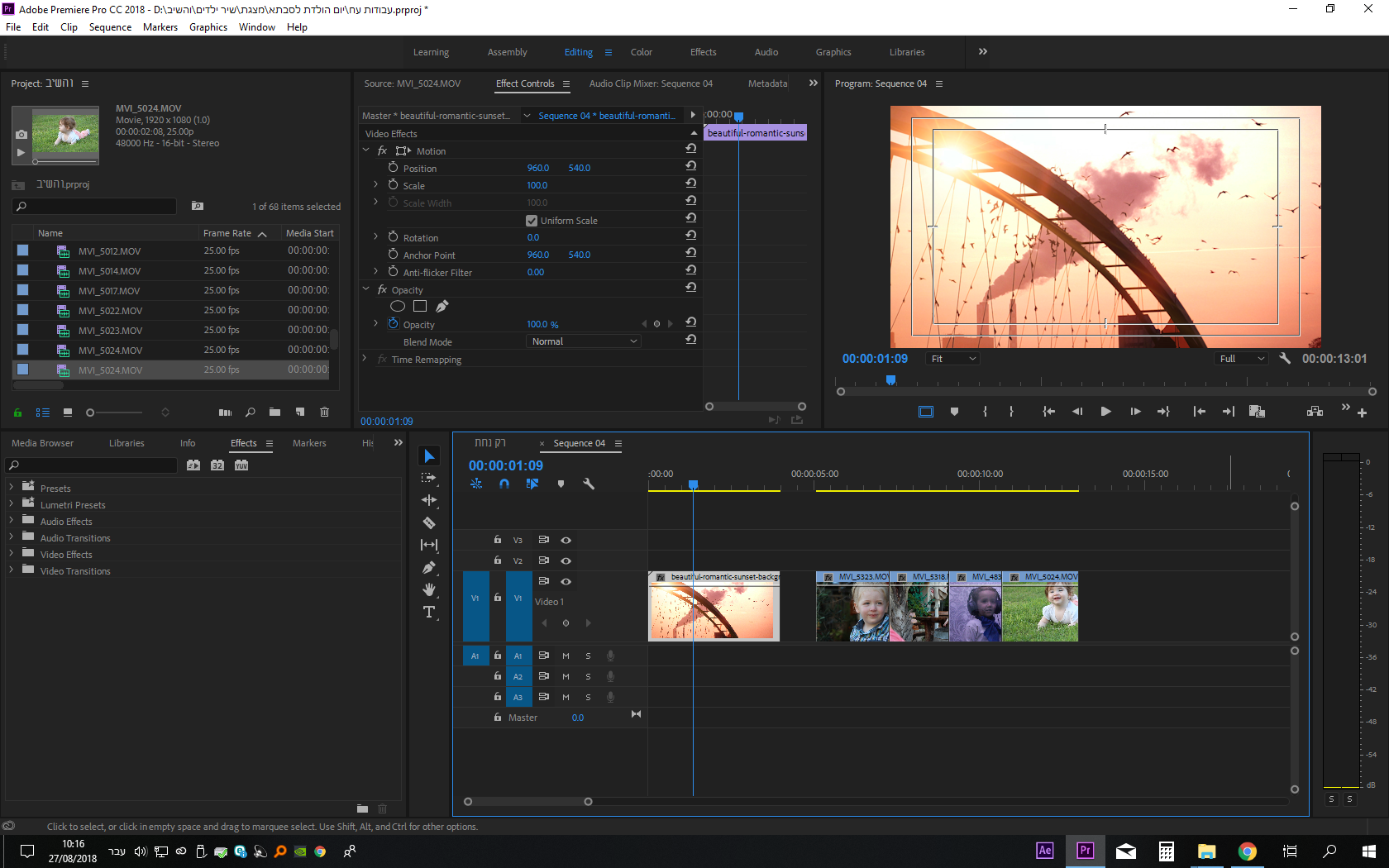Select the Ripple Edit tool
Screen dimensions: 1389x868
[429, 500]
